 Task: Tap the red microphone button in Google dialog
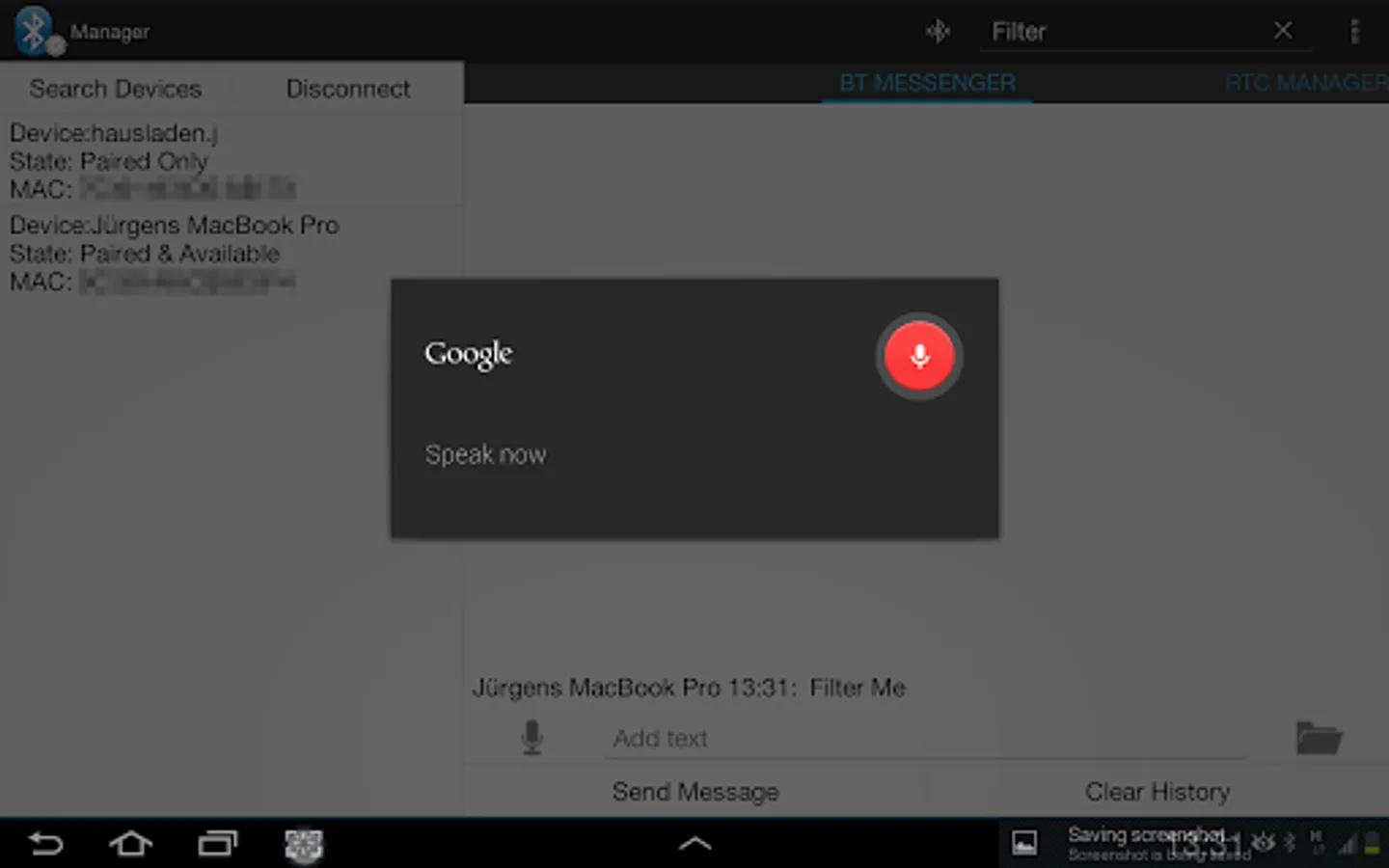919,356
